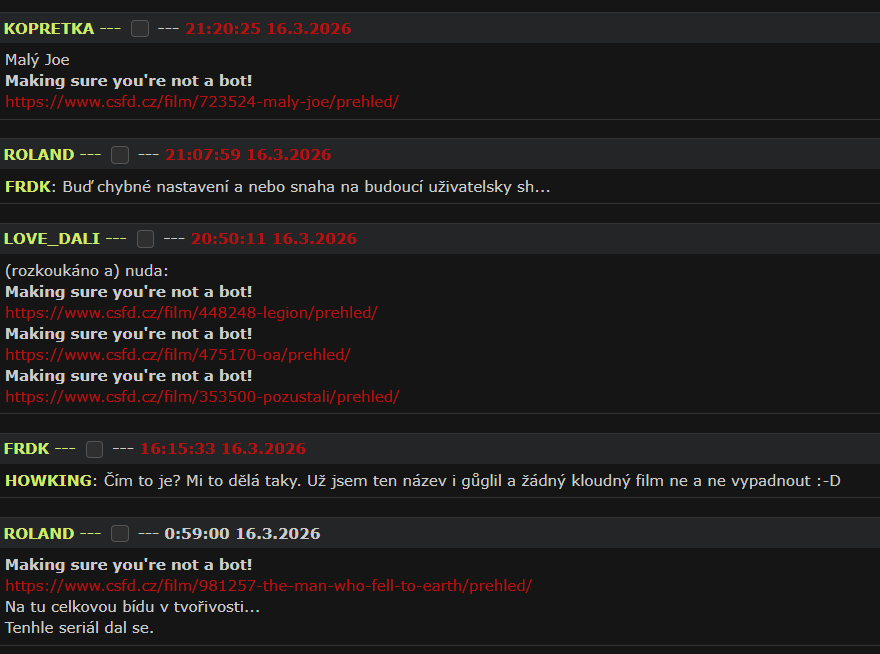Open the-man-who-fell-to-earth csfd.cz link

pyautogui.click(x=268, y=586)
